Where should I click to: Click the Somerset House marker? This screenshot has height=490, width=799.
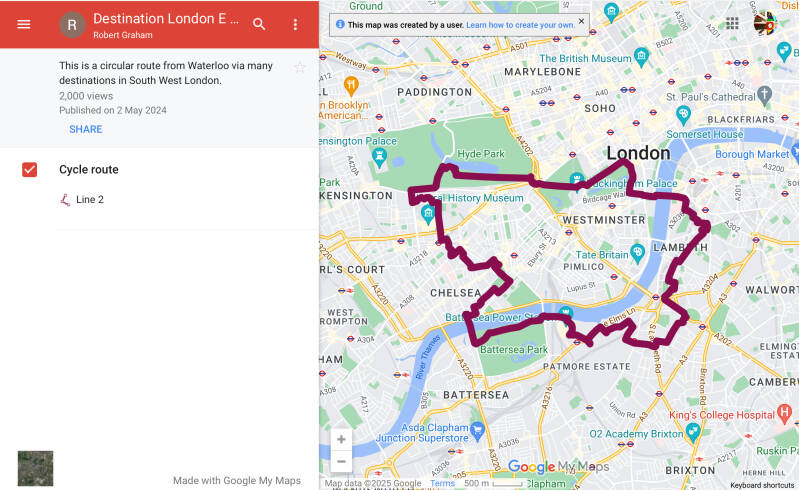coord(683,114)
